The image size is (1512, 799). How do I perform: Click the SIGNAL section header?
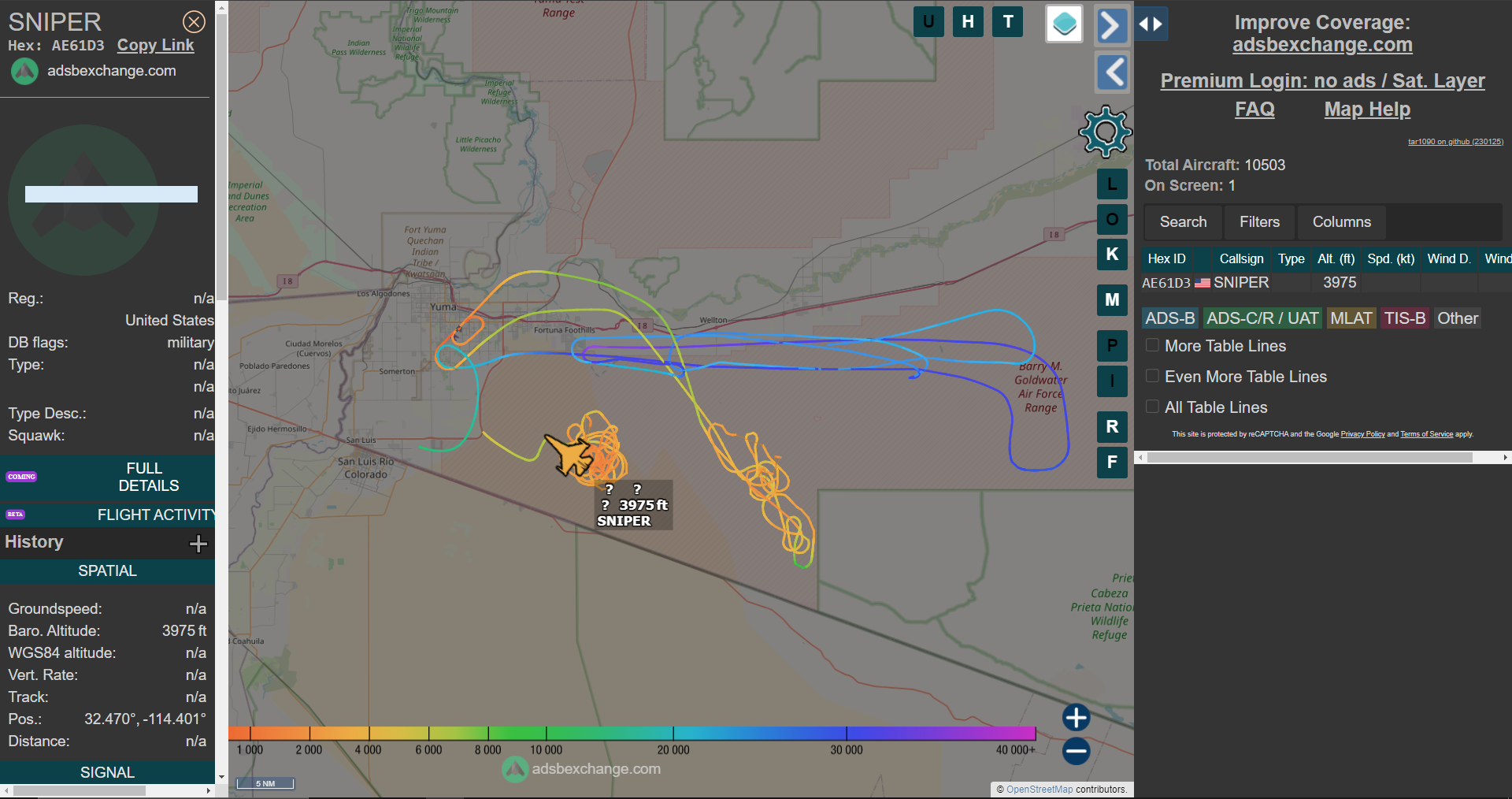pos(107,772)
